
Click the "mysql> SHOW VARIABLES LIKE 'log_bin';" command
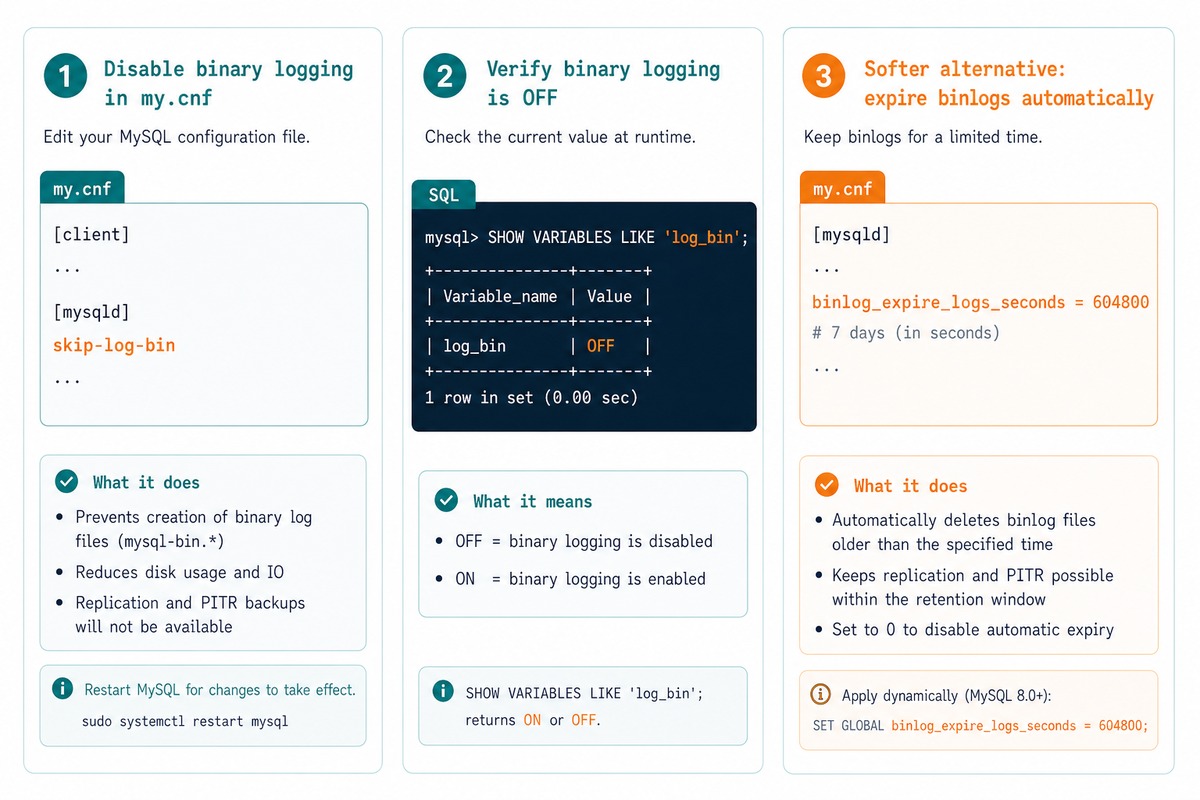586,238
